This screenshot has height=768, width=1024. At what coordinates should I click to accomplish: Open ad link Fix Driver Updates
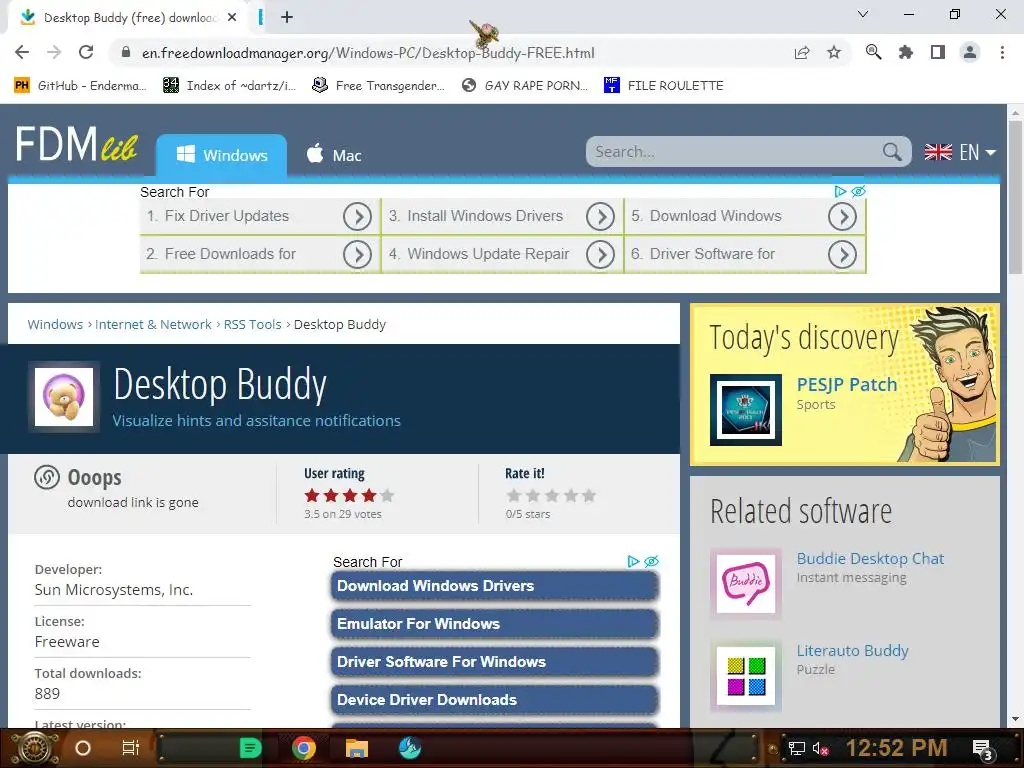(227, 216)
